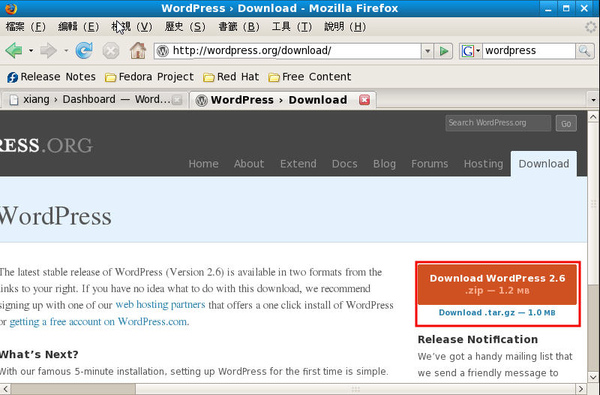
Task: Select the Download nav tab
Action: [x=544, y=164]
